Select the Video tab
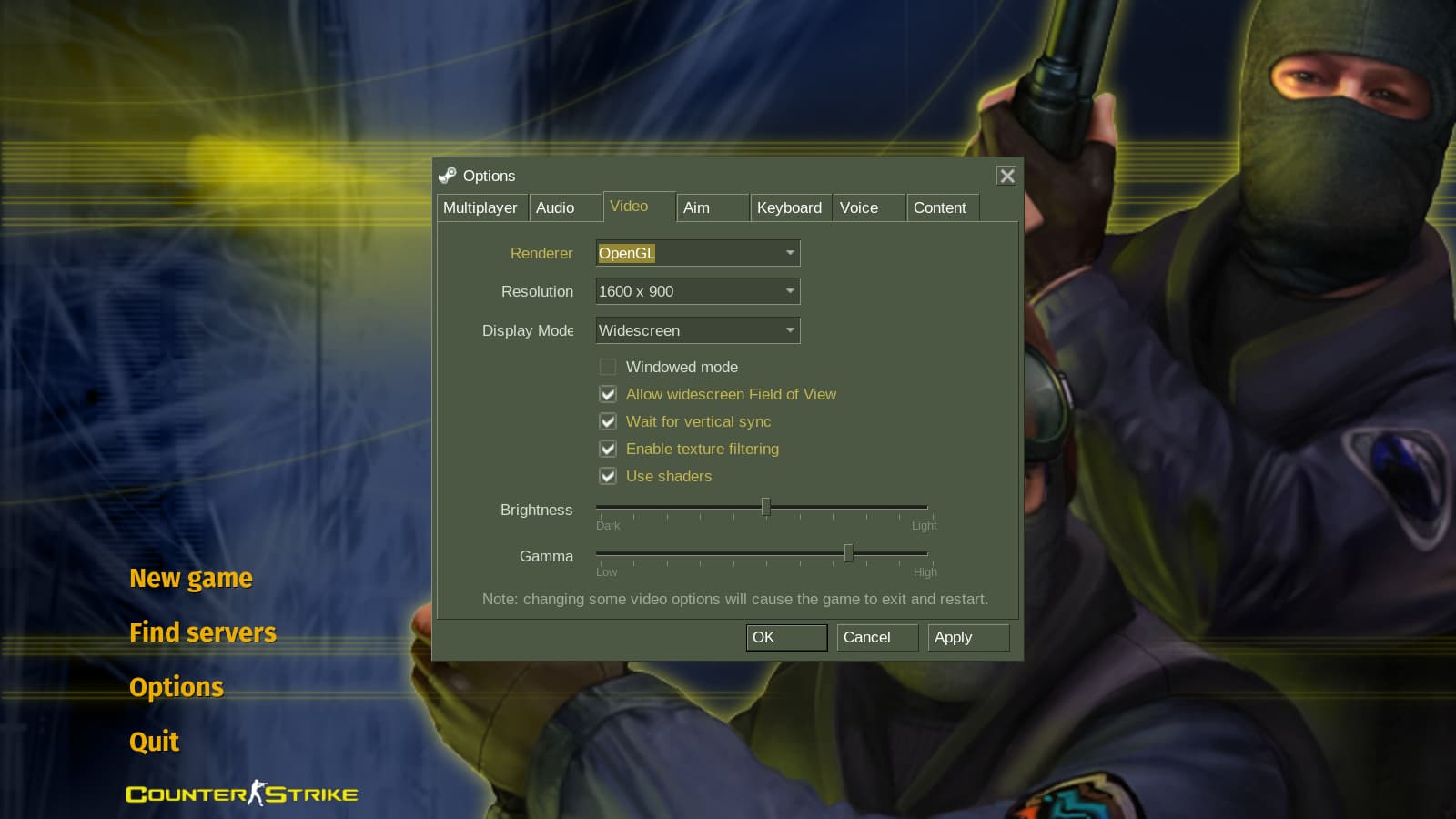The width and height of the screenshot is (1456, 819). [639, 207]
